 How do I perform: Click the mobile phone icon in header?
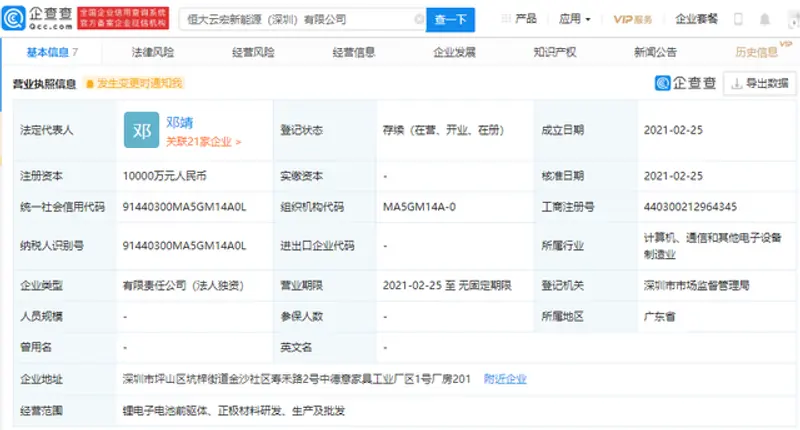[x=738, y=19]
